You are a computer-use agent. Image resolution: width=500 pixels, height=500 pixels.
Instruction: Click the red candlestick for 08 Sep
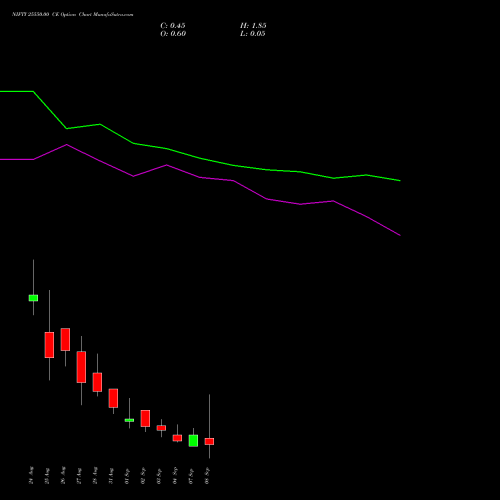point(209,441)
